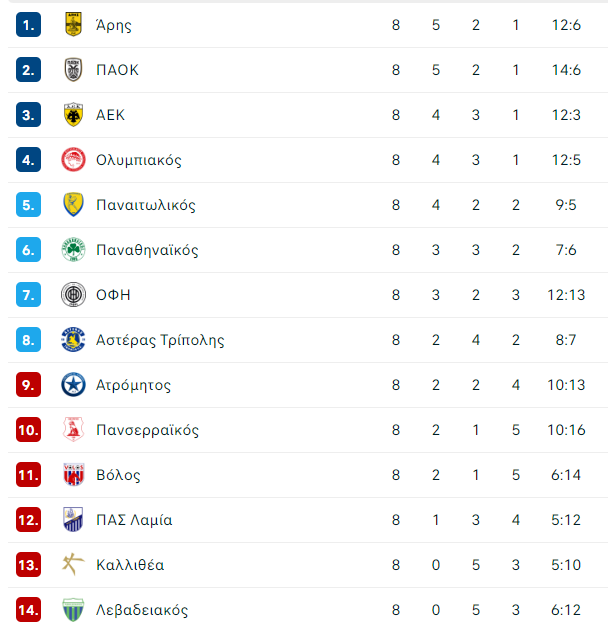This screenshot has height=626, width=608.
Task: Click the rank 5 light-blue badge
Action: tap(28, 205)
